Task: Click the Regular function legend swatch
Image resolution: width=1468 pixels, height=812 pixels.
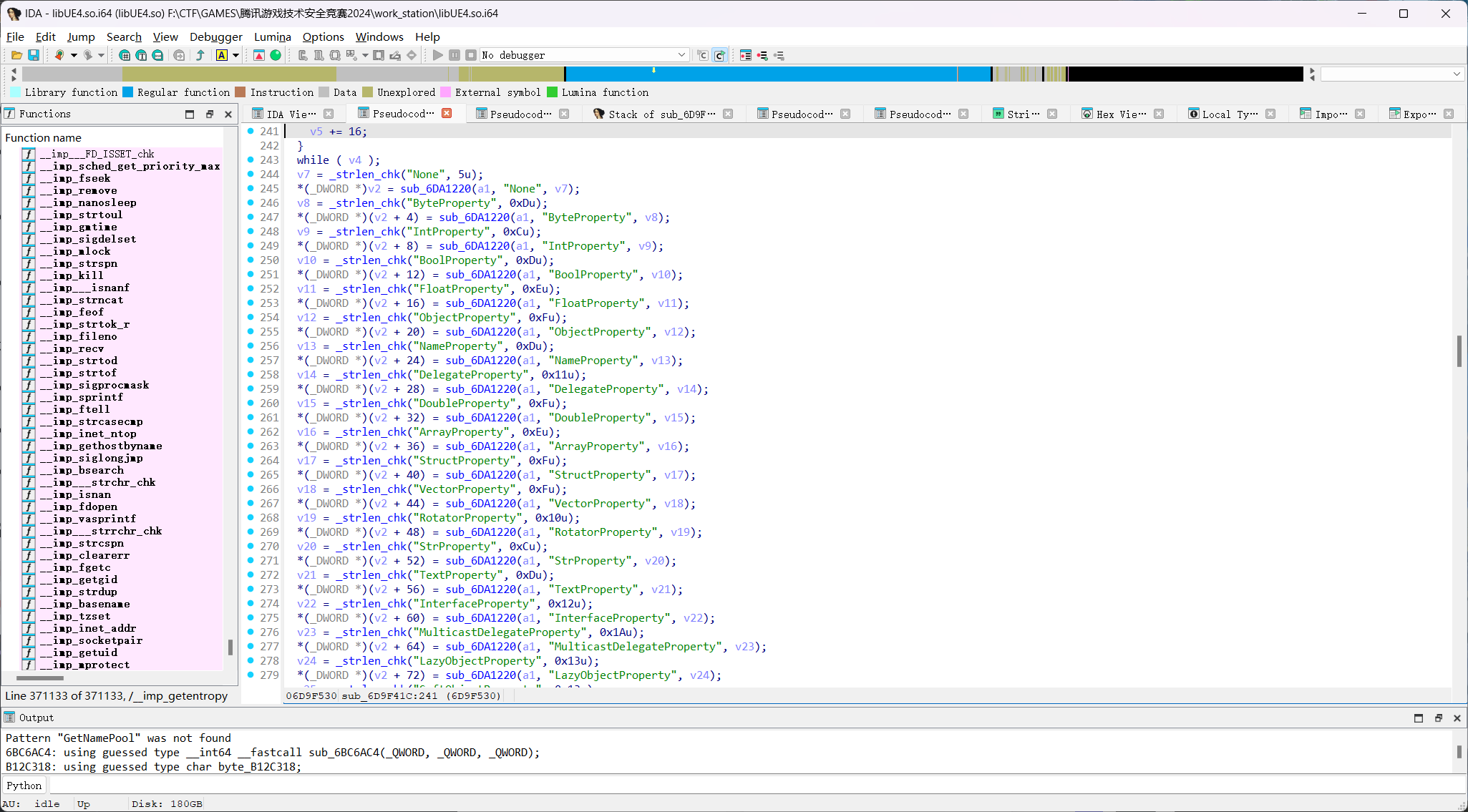Action: click(x=127, y=92)
